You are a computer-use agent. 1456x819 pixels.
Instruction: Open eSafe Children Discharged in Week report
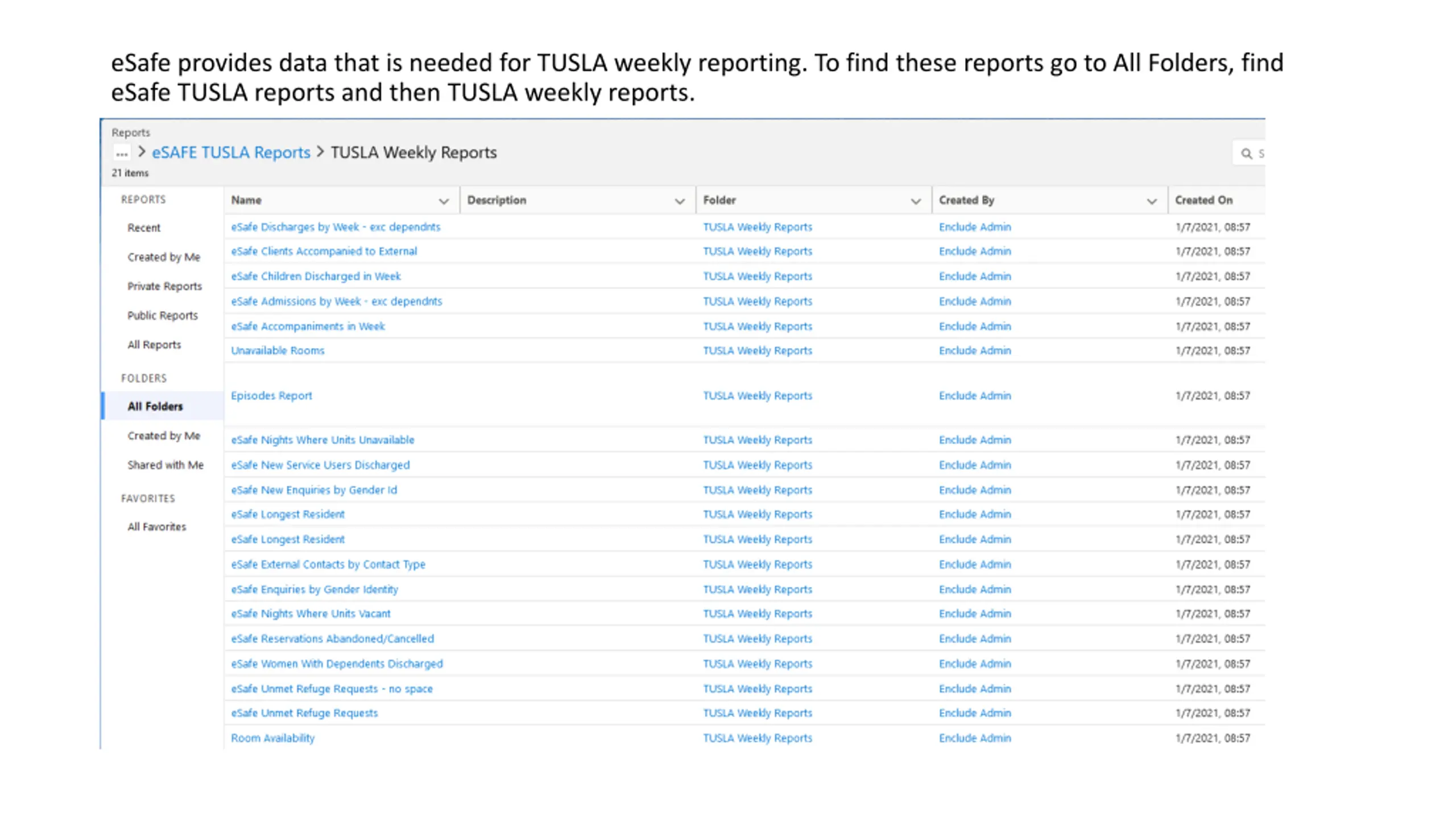click(316, 276)
